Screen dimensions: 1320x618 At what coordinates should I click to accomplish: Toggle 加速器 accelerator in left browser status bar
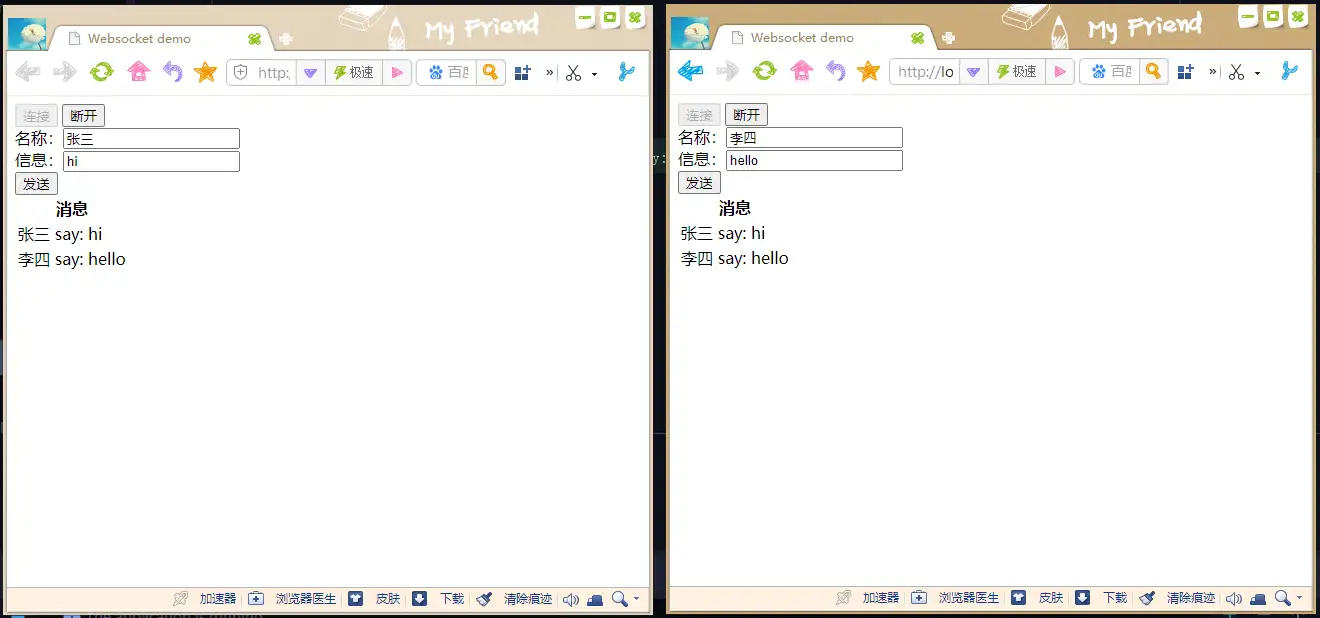217,599
